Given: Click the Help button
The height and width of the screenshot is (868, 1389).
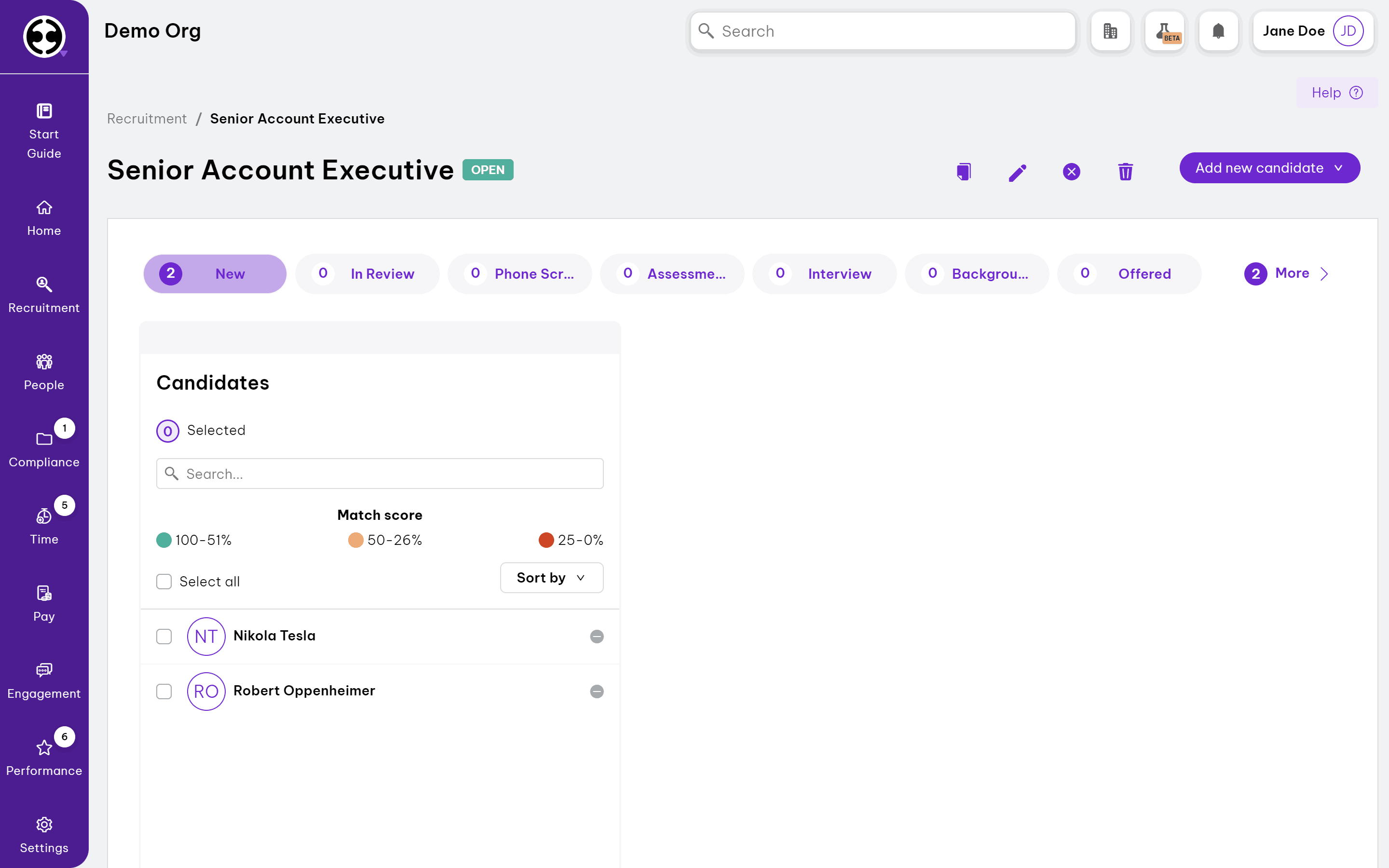Looking at the screenshot, I should click(x=1336, y=93).
